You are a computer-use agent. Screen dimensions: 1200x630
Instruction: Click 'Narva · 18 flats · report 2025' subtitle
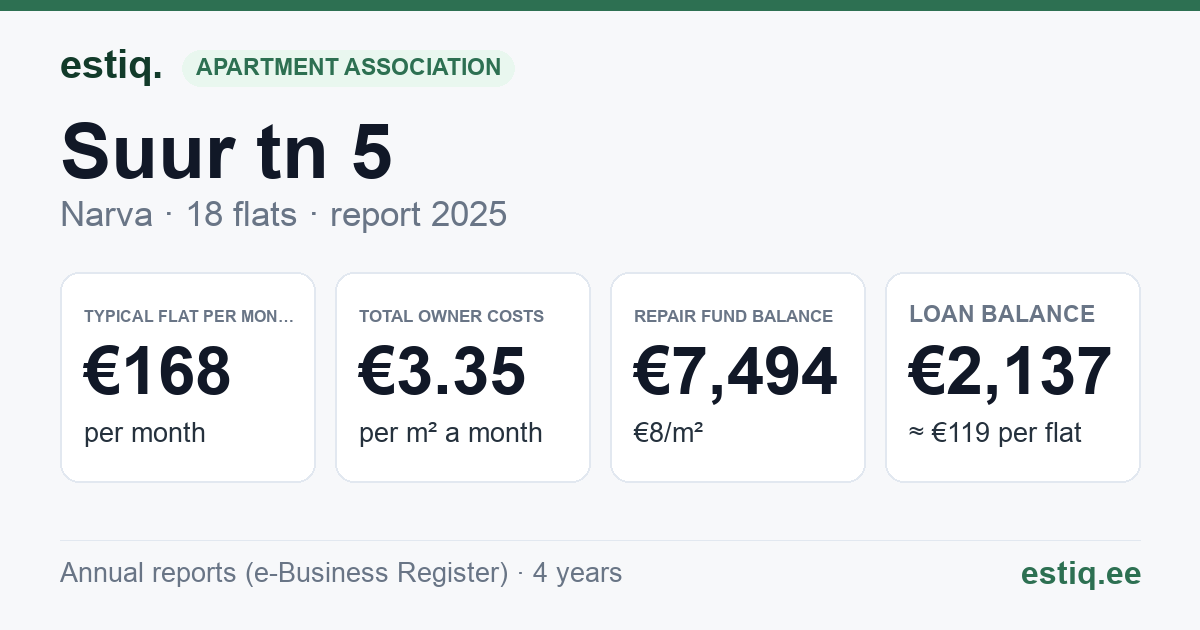pyautogui.click(x=283, y=214)
